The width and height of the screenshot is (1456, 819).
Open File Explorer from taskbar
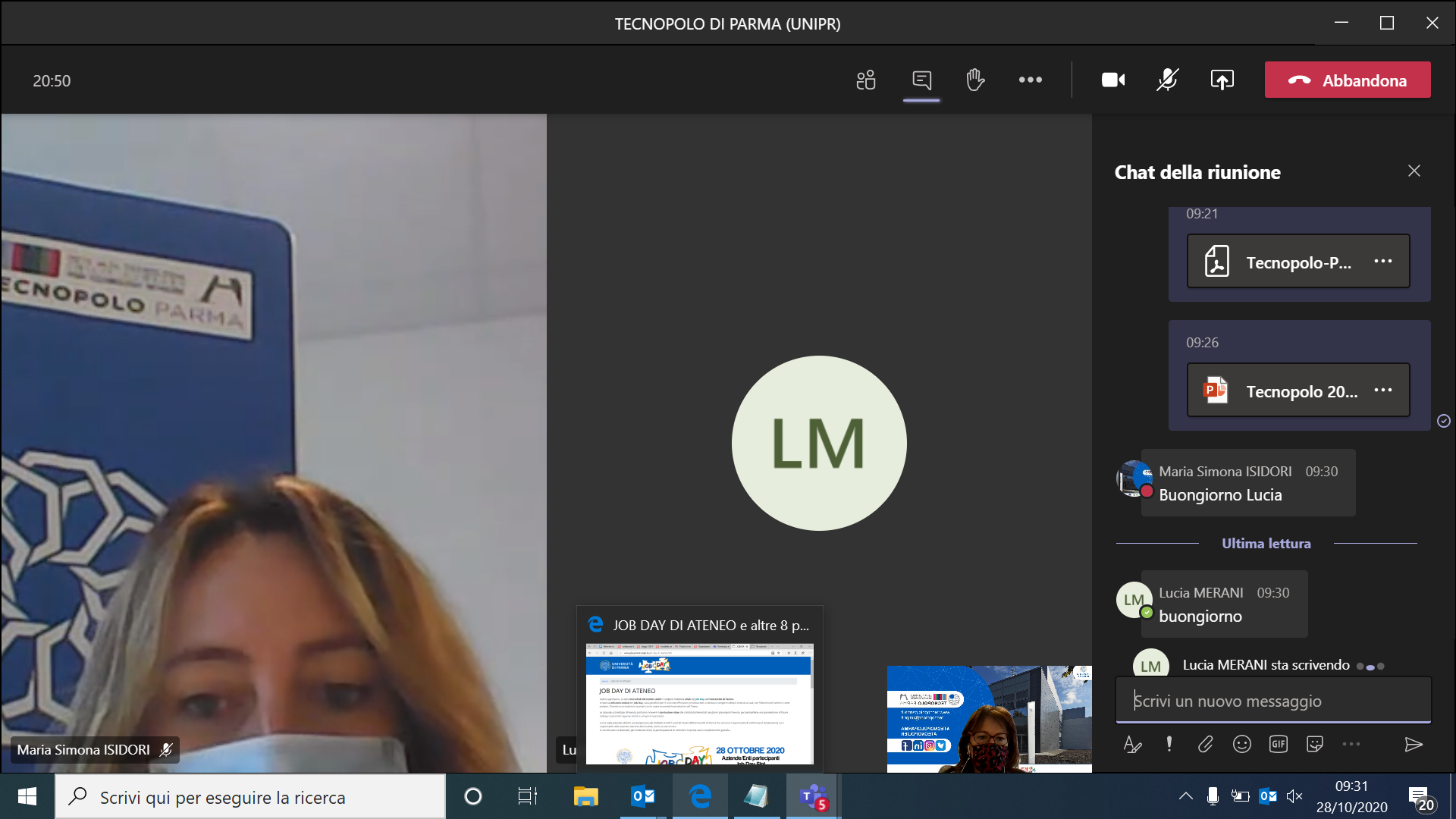tap(585, 796)
